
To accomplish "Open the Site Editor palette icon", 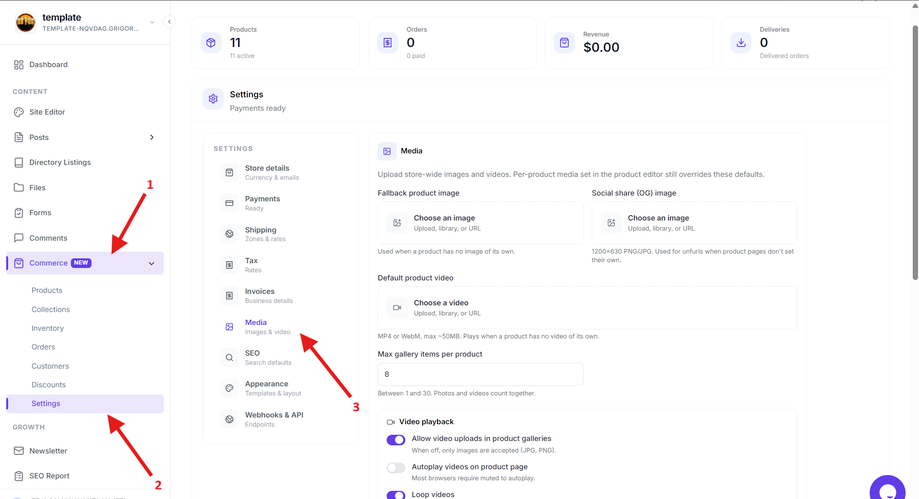I will click(x=19, y=112).
